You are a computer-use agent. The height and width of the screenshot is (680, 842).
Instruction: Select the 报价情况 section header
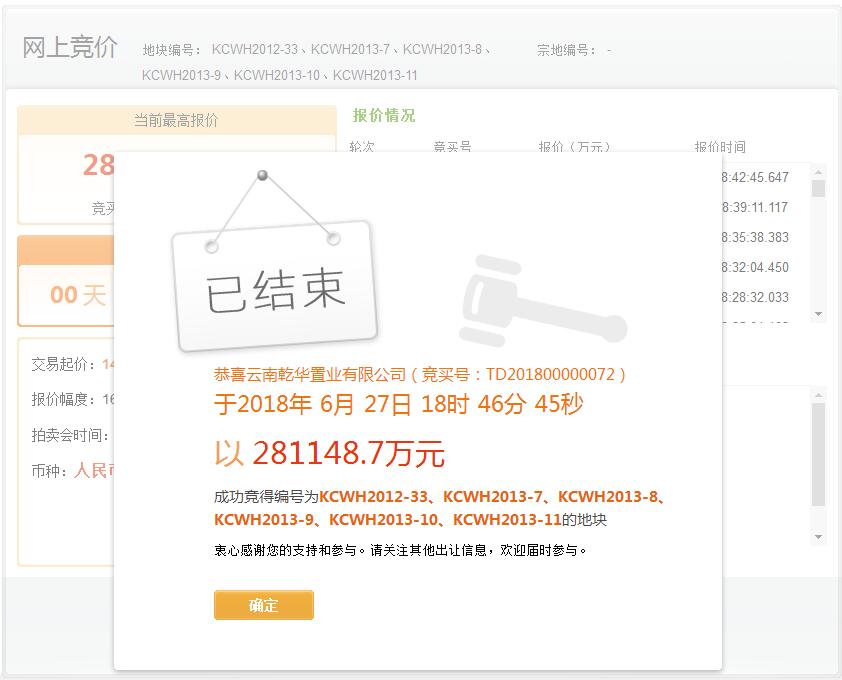coord(382,116)
